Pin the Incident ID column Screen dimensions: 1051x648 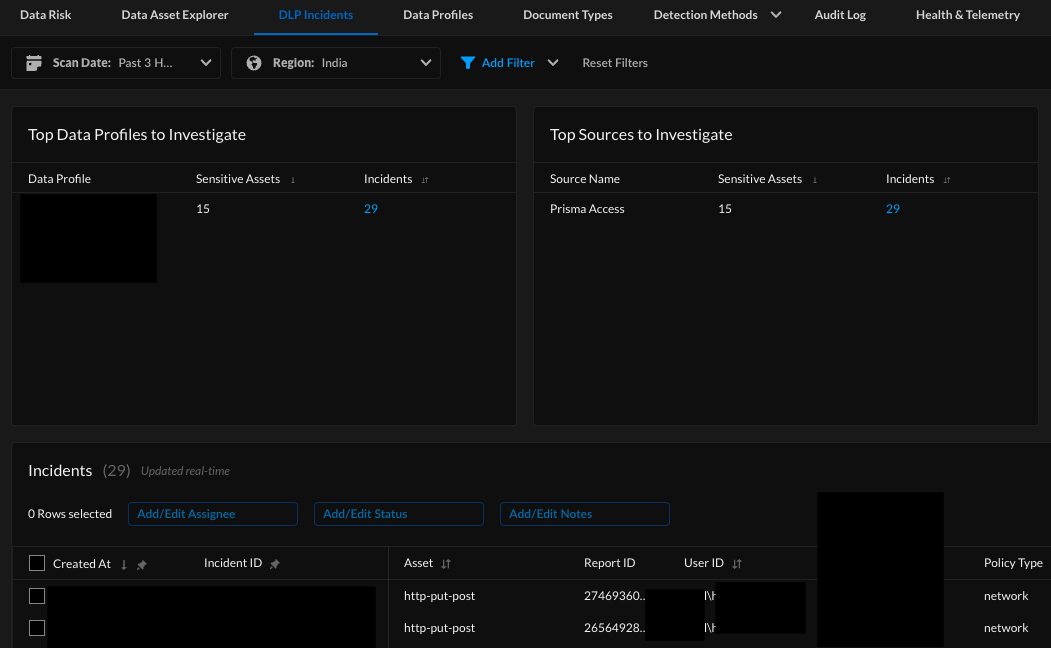tap(275, 564)
